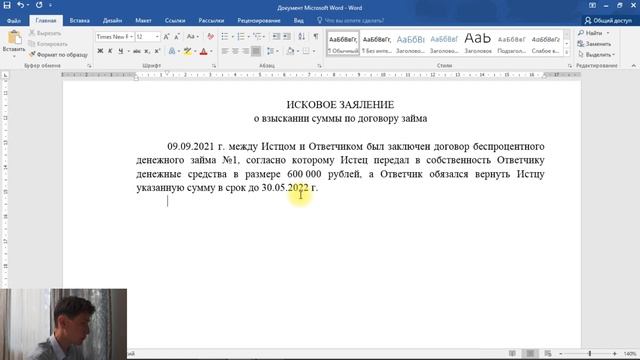
Task: Click the sort icon
Action: [302, 37]
